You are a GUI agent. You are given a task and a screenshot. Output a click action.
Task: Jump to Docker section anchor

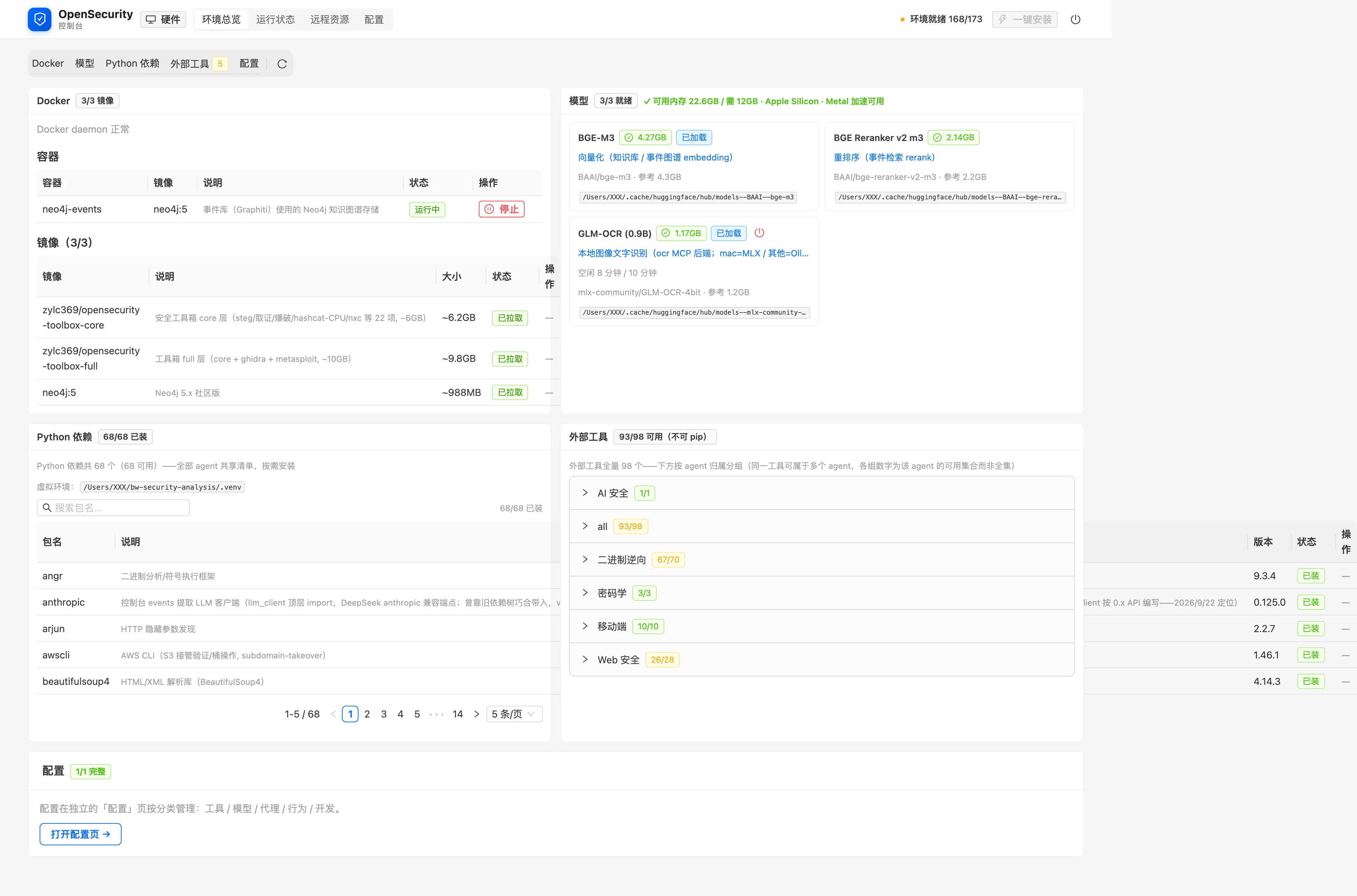(x=48, y=64)
